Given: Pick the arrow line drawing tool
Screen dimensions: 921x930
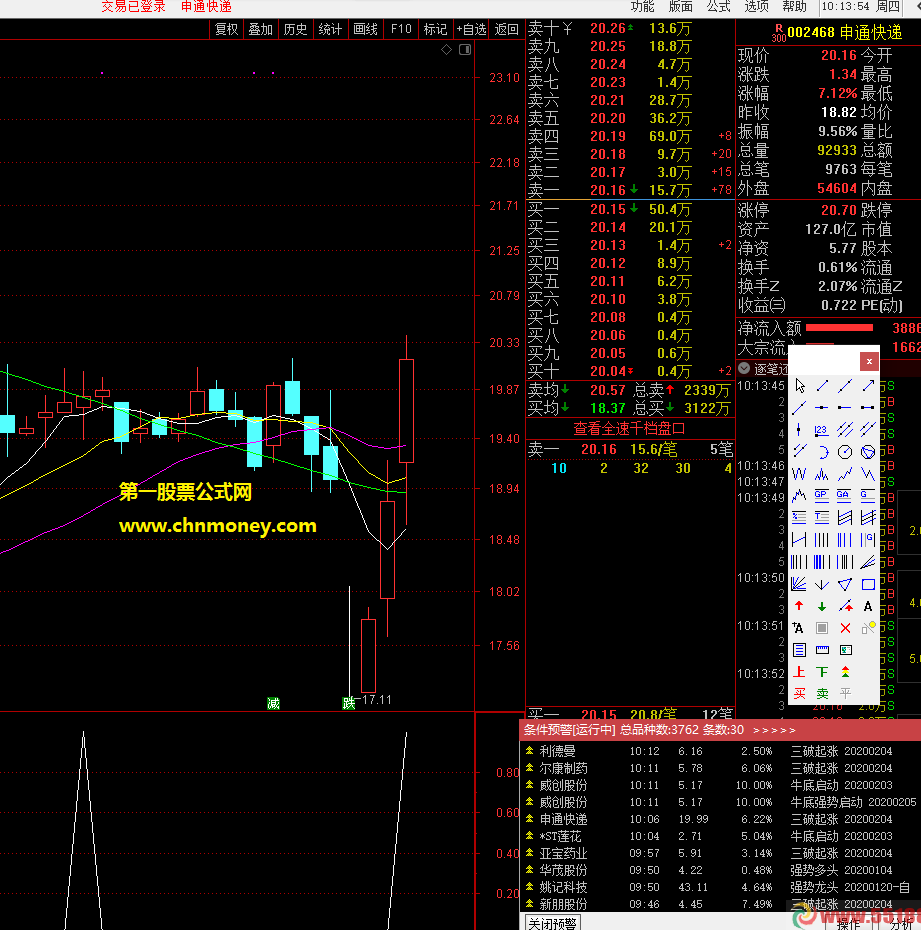Looking at the screenshot, I should 868,386.
